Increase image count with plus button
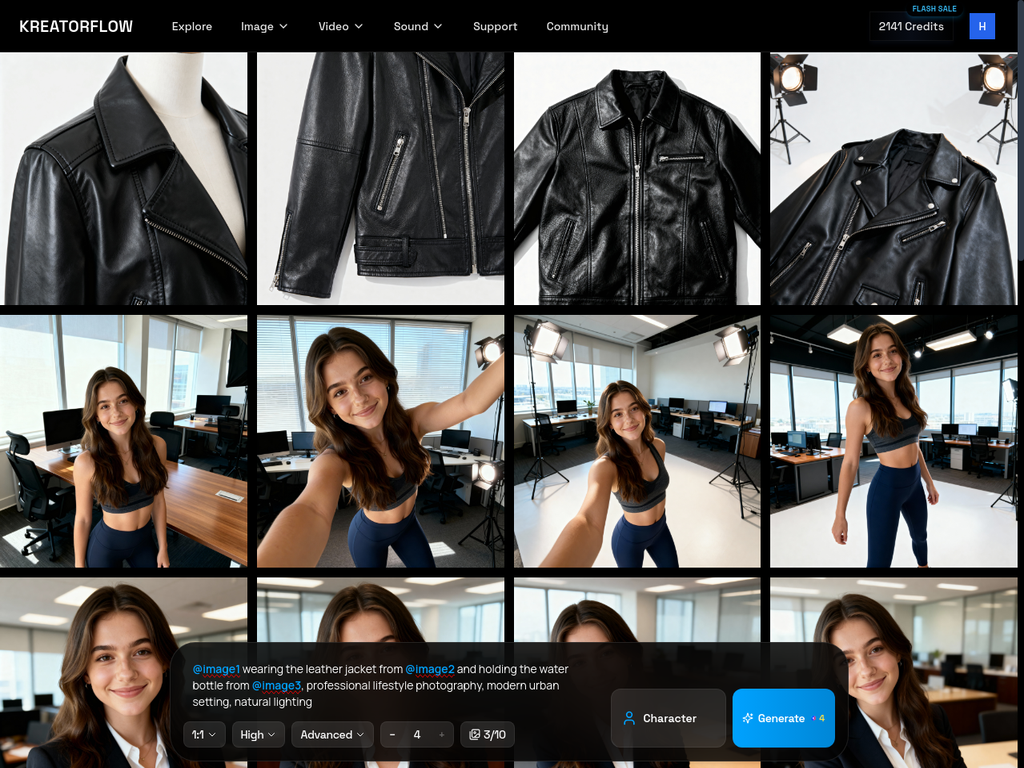Viewport: 1024px width, 768px height. 442,735
